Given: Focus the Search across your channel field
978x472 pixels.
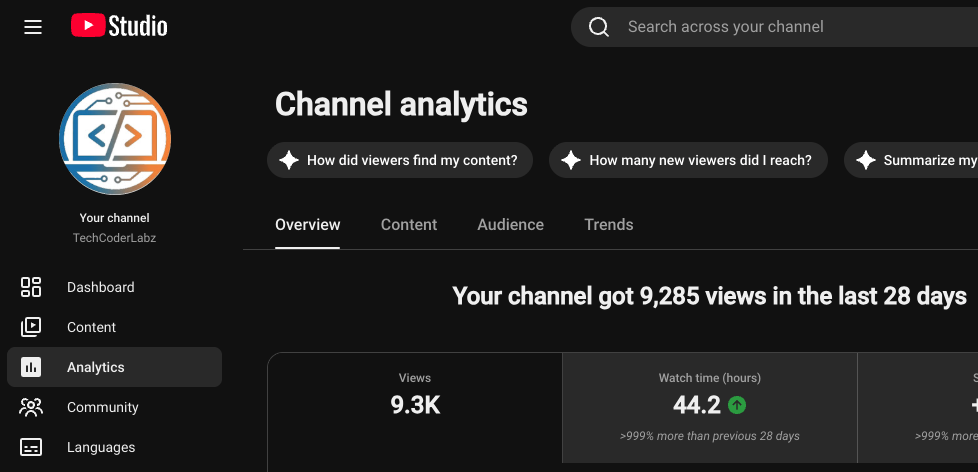Looking at the screenshot, I should (774, 27).
